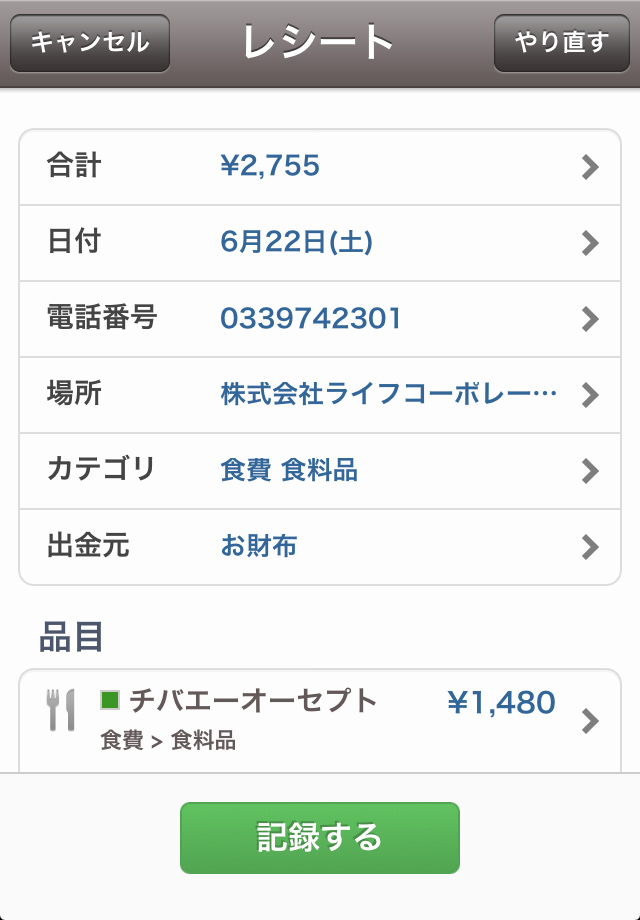Select the お財布 payment source

(x=258, y=546)
